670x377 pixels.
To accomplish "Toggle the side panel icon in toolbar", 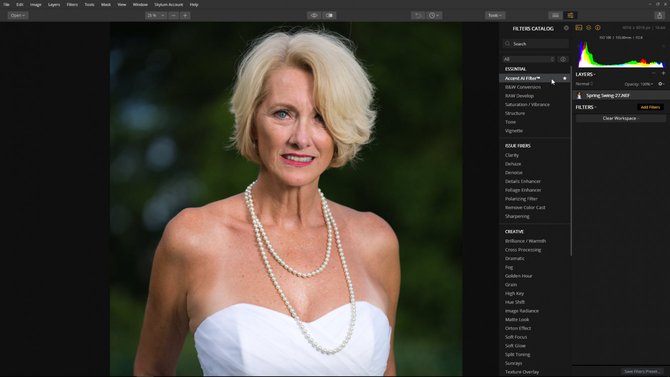I will coord(570,15).
